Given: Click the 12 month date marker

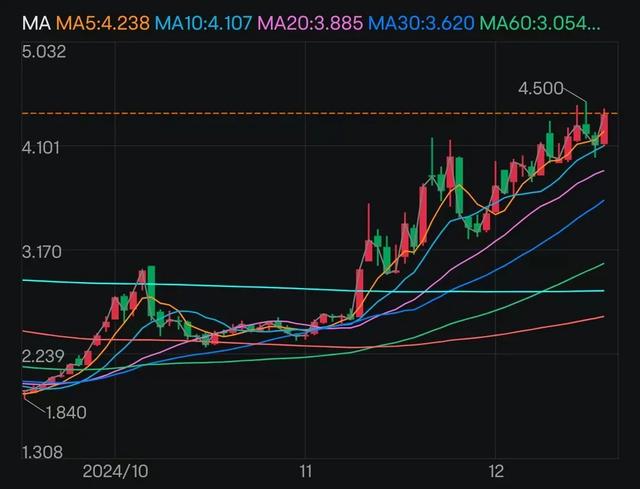Looking at the screenshot, I should click(x=496, y=470).
